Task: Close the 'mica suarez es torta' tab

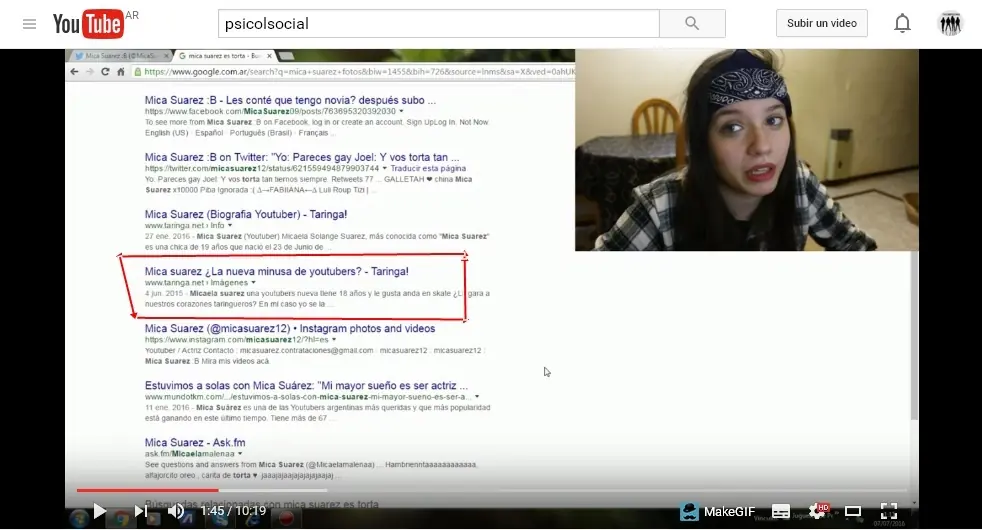Action: tap(269, 56)
